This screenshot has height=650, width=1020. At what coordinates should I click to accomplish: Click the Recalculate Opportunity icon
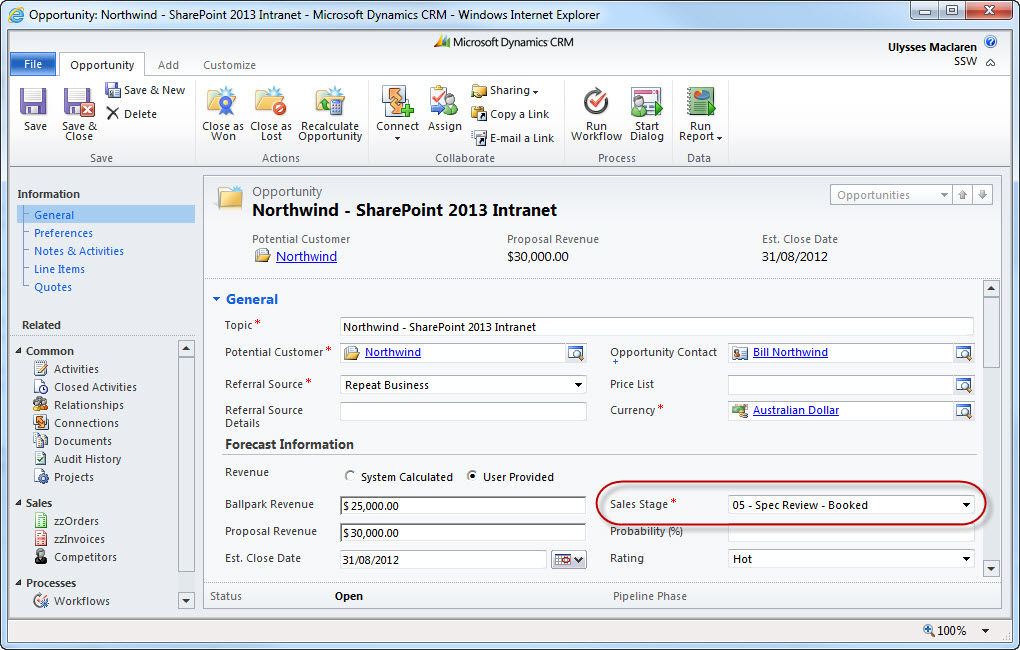[330, 103]
